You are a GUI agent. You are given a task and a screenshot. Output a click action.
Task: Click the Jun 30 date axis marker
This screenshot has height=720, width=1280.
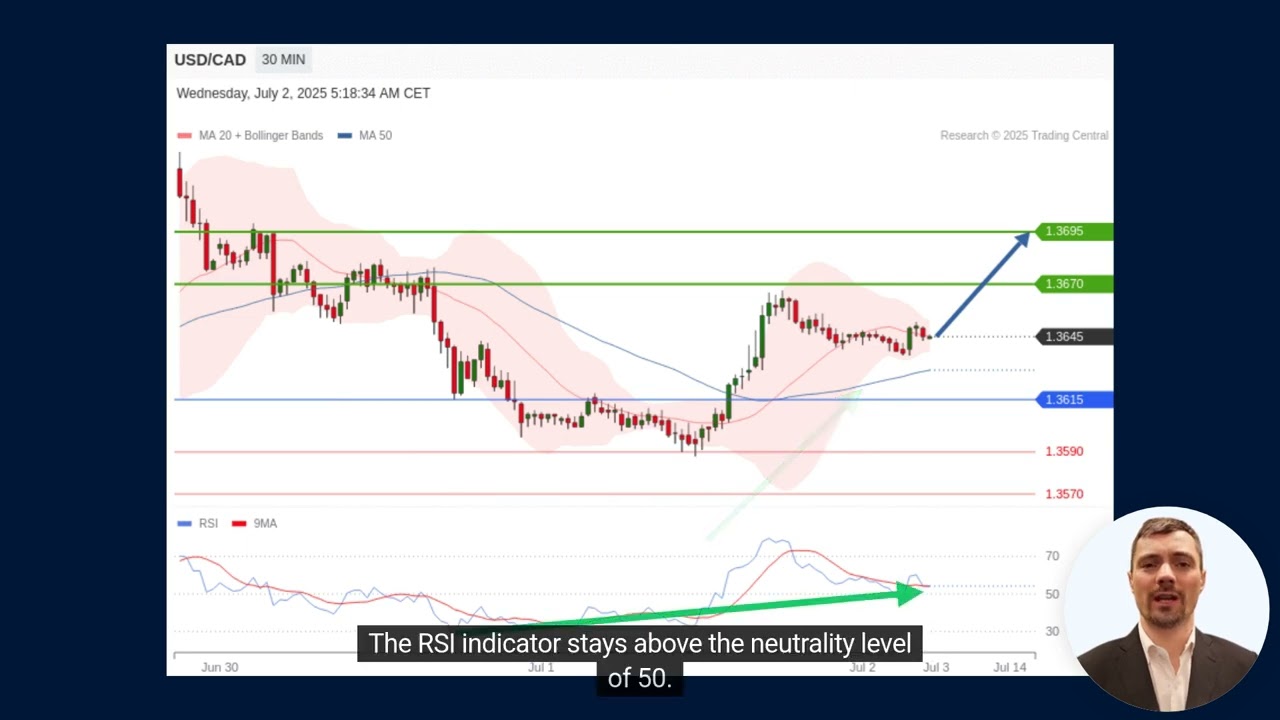[x=219, y=667]
